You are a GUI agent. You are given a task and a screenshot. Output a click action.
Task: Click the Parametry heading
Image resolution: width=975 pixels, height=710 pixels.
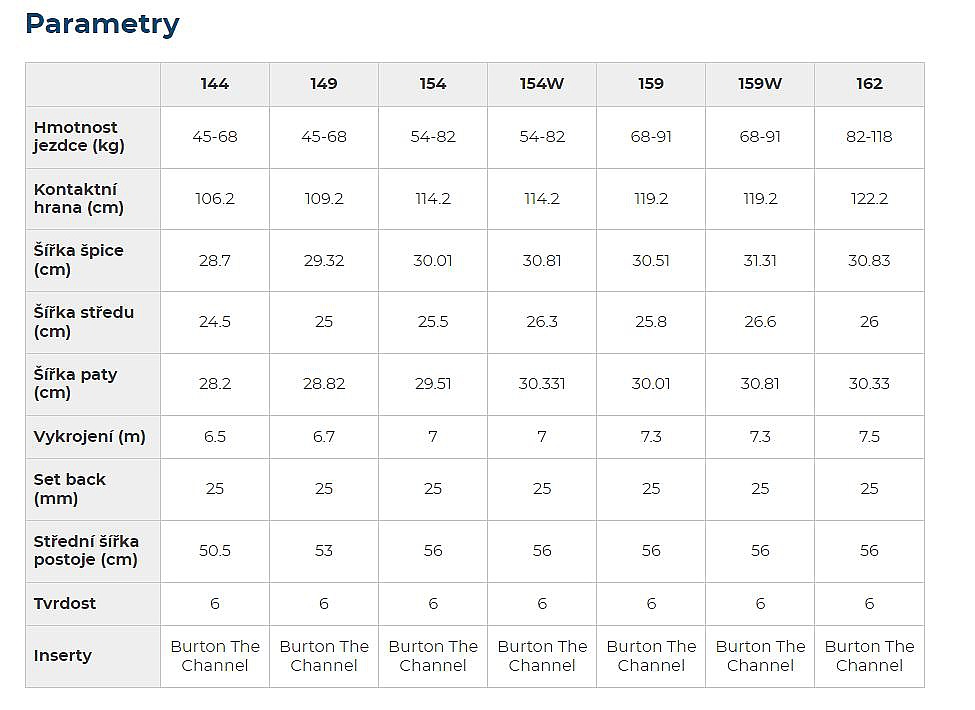102,24
